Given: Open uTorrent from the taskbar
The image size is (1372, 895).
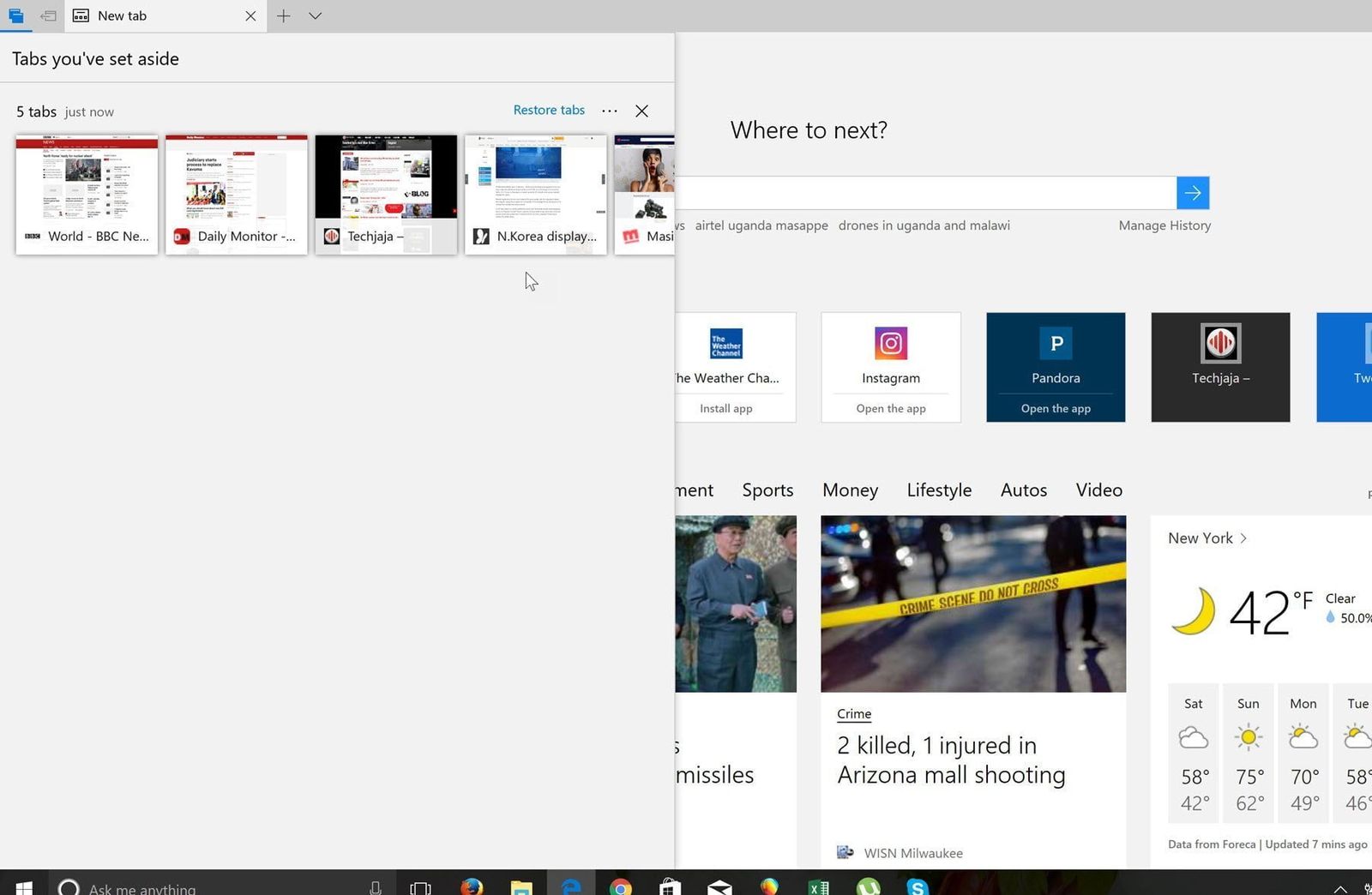Looking at the screenshot, I should pyautogui.click(x=869, y=887).
